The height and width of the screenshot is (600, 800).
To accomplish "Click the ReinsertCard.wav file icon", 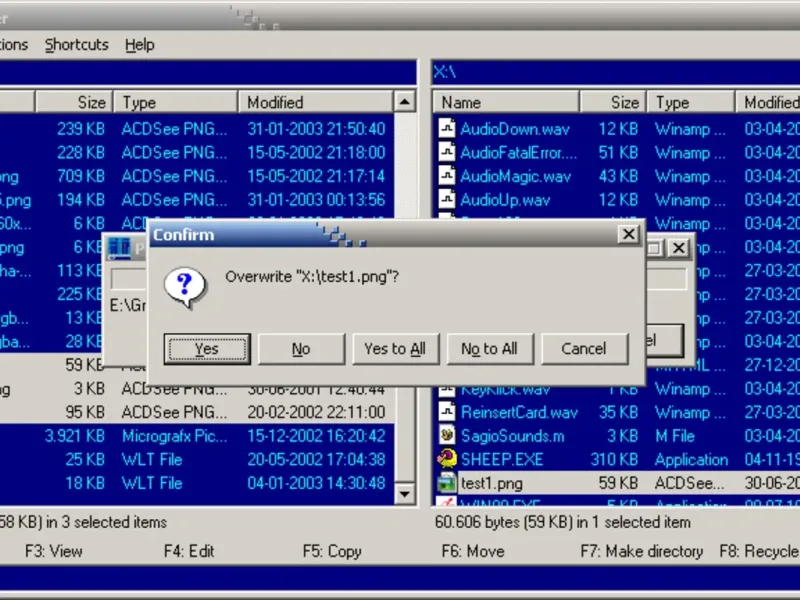I will tap(446, 412).
